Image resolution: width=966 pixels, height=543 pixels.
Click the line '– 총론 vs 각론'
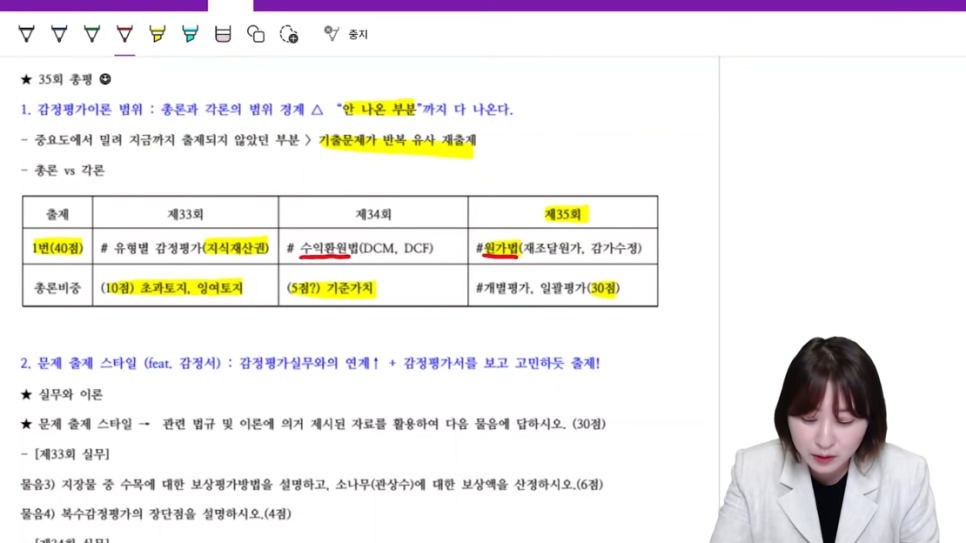click(63, 170)
